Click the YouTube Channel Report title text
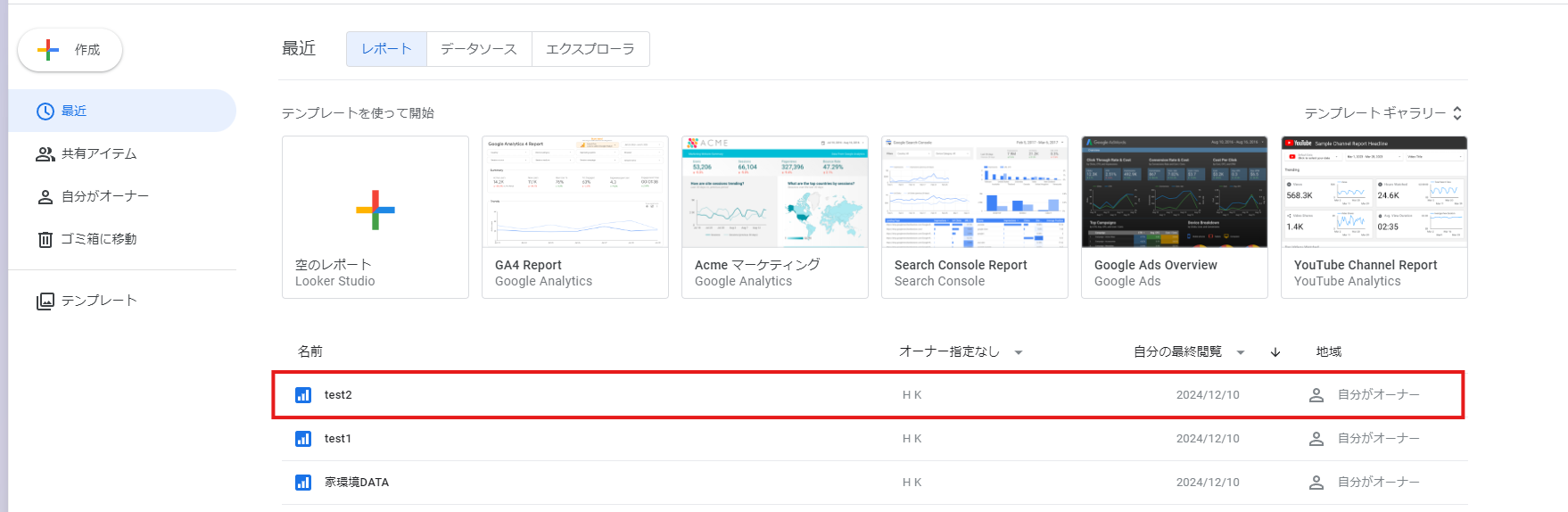This screenshot has width=1568, height=512. 1366,265
